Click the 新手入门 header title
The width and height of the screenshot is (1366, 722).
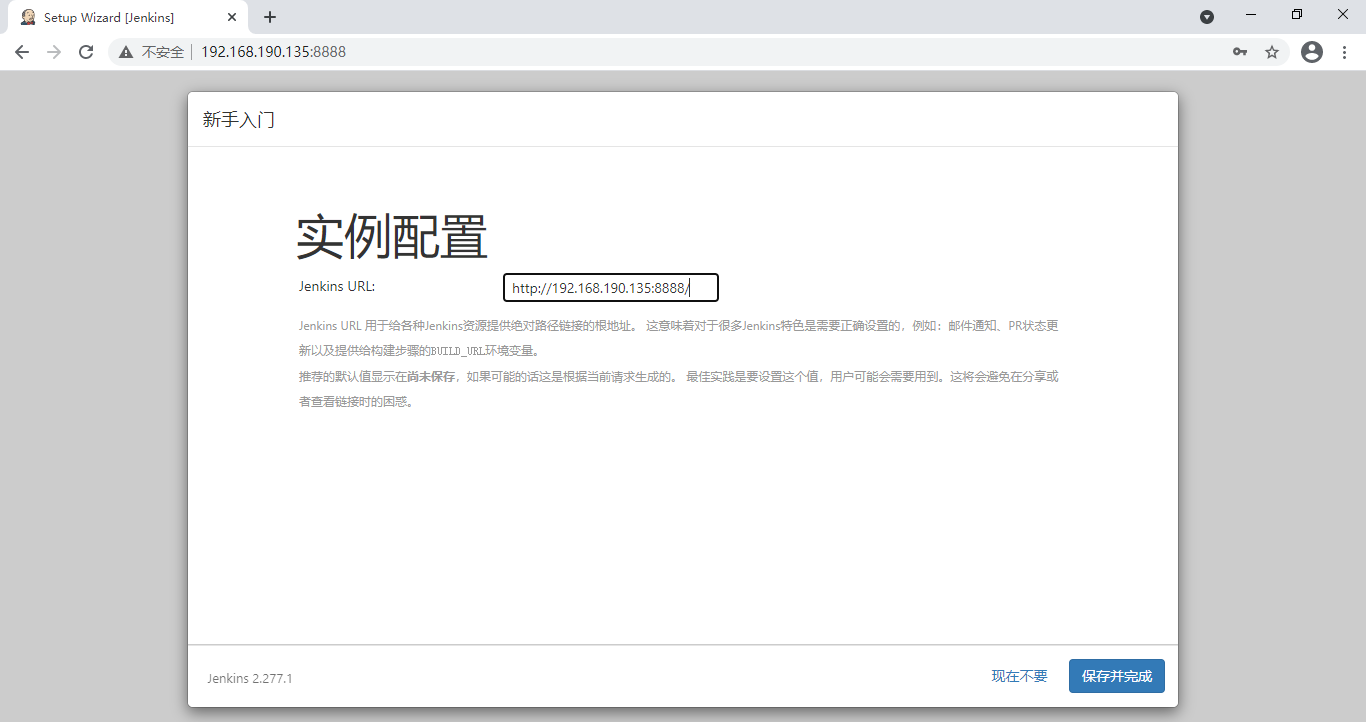point(239,120)
